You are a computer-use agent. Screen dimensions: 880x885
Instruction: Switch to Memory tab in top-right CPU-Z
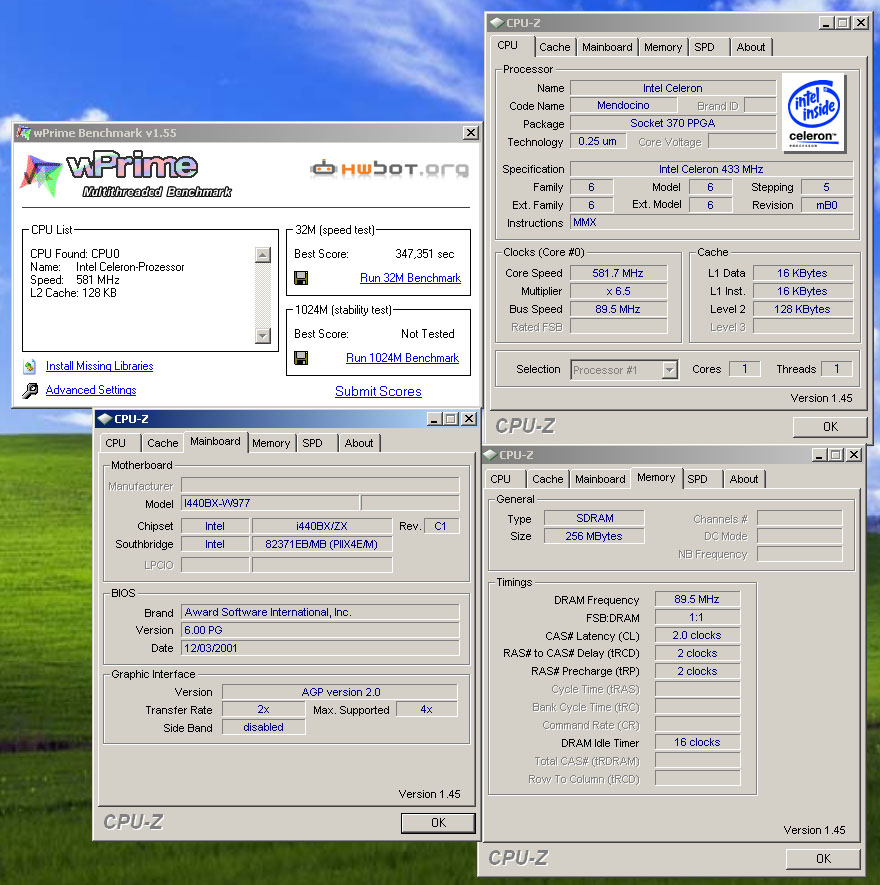click(663, 47)
